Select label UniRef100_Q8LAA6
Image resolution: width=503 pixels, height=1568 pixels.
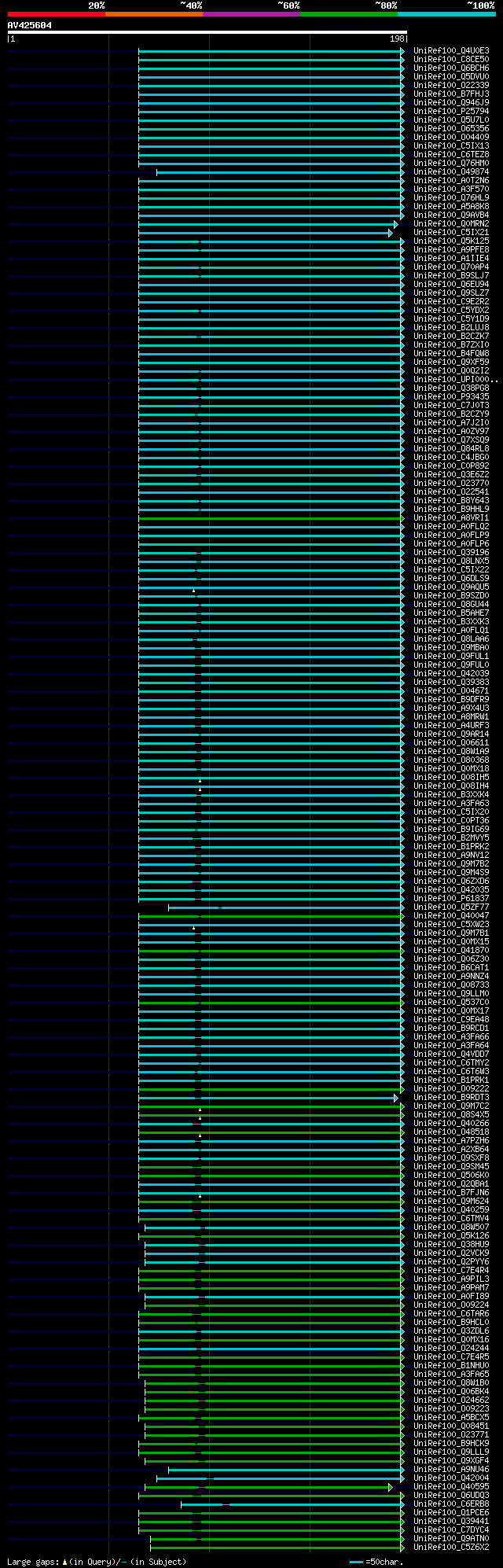point(451,639)
